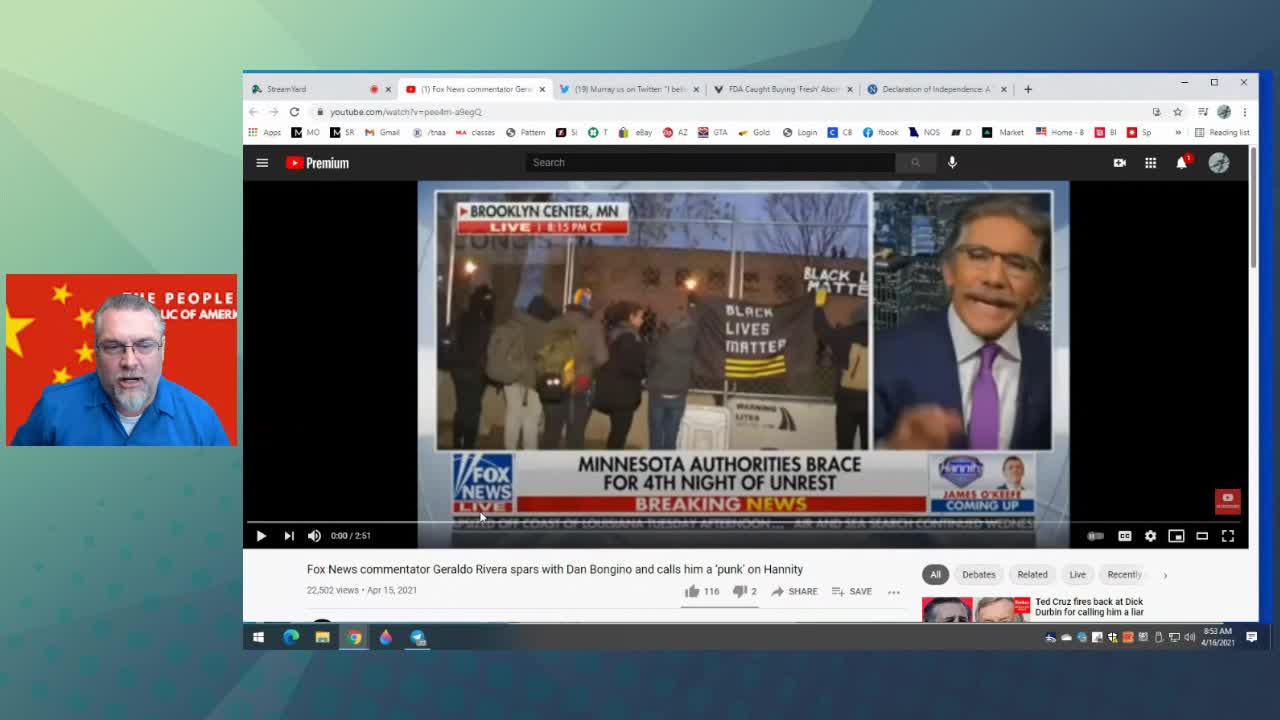View YouTube notifications bell
The image size is (1280, 720).
point(1182,162)
